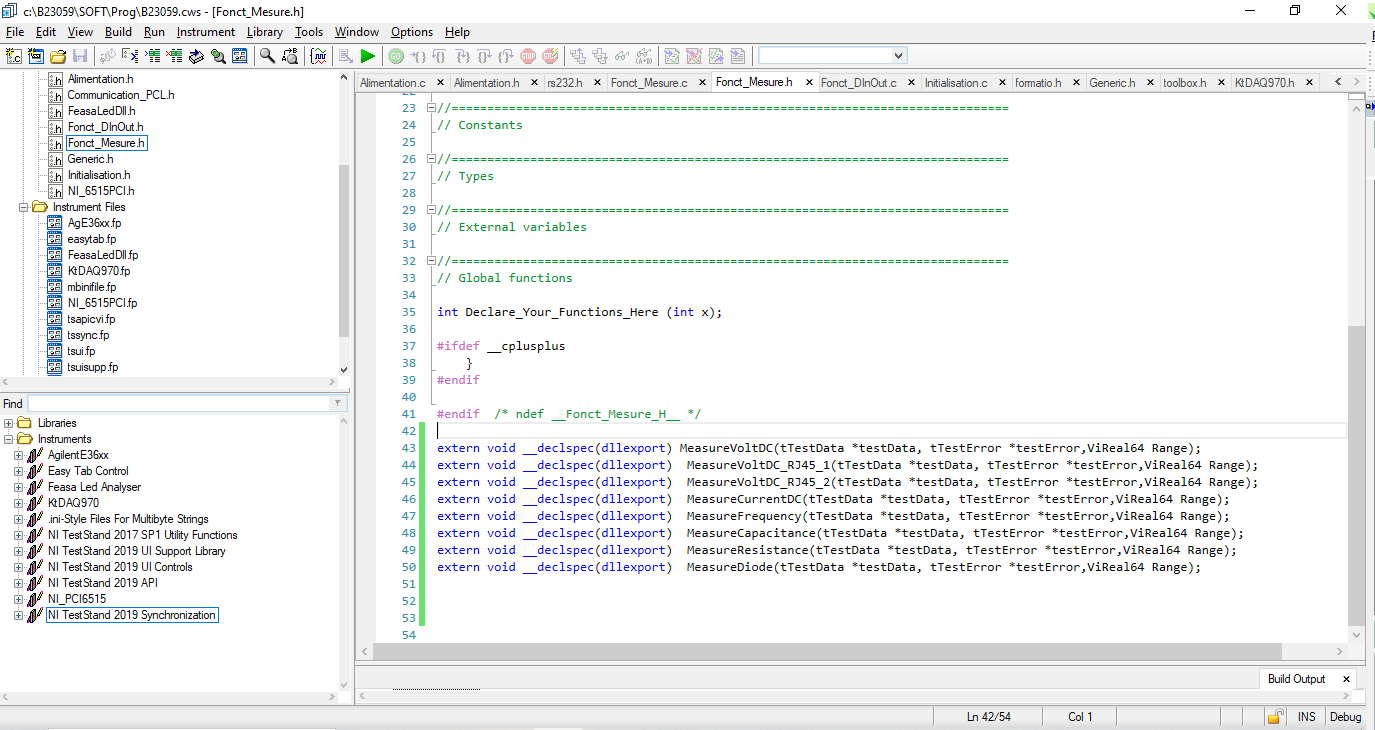Save the current file using the disk icon
1375x730 pixels.
[x=80, y=55]
